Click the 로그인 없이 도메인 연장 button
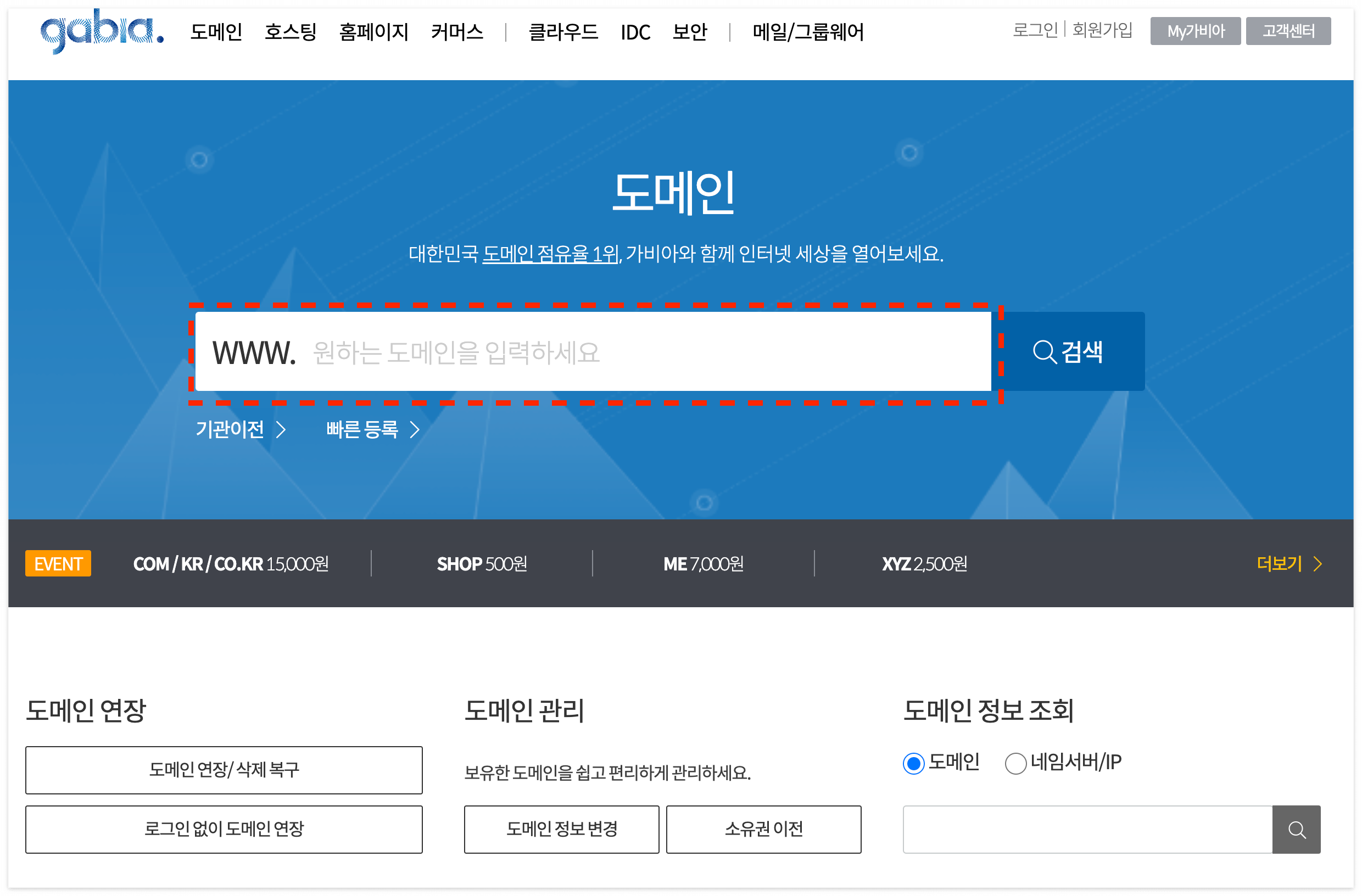This screenshot has height=896, width=1362. (224, 829)
